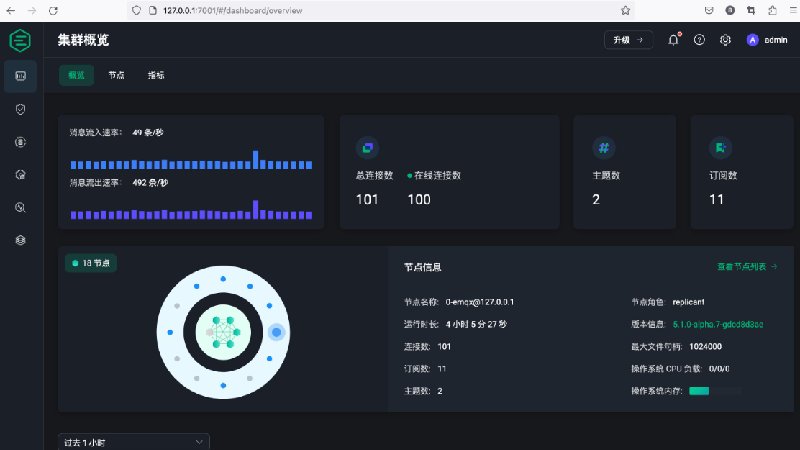
Task: Click the connections card icon
Action: [367, 148]
